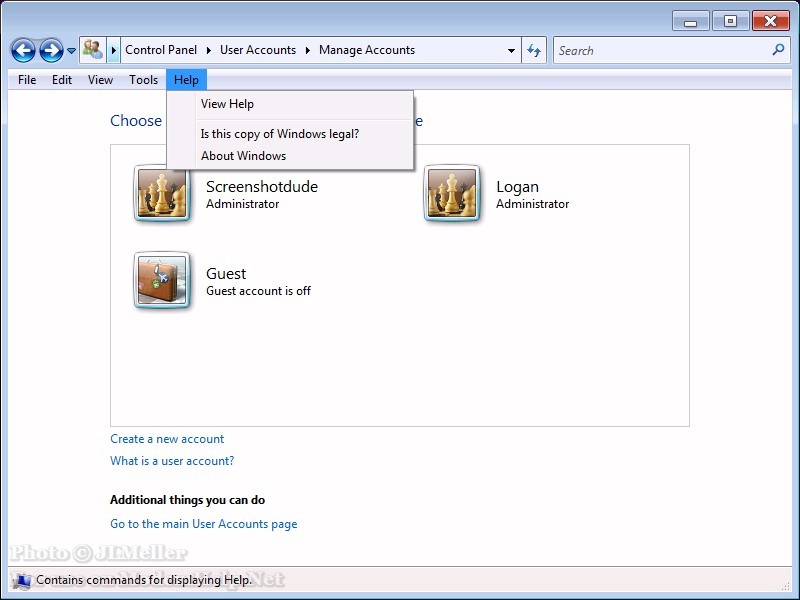800x600 pixels.
Task: Open the address bar history dropdown
Action: coord(511,51)
